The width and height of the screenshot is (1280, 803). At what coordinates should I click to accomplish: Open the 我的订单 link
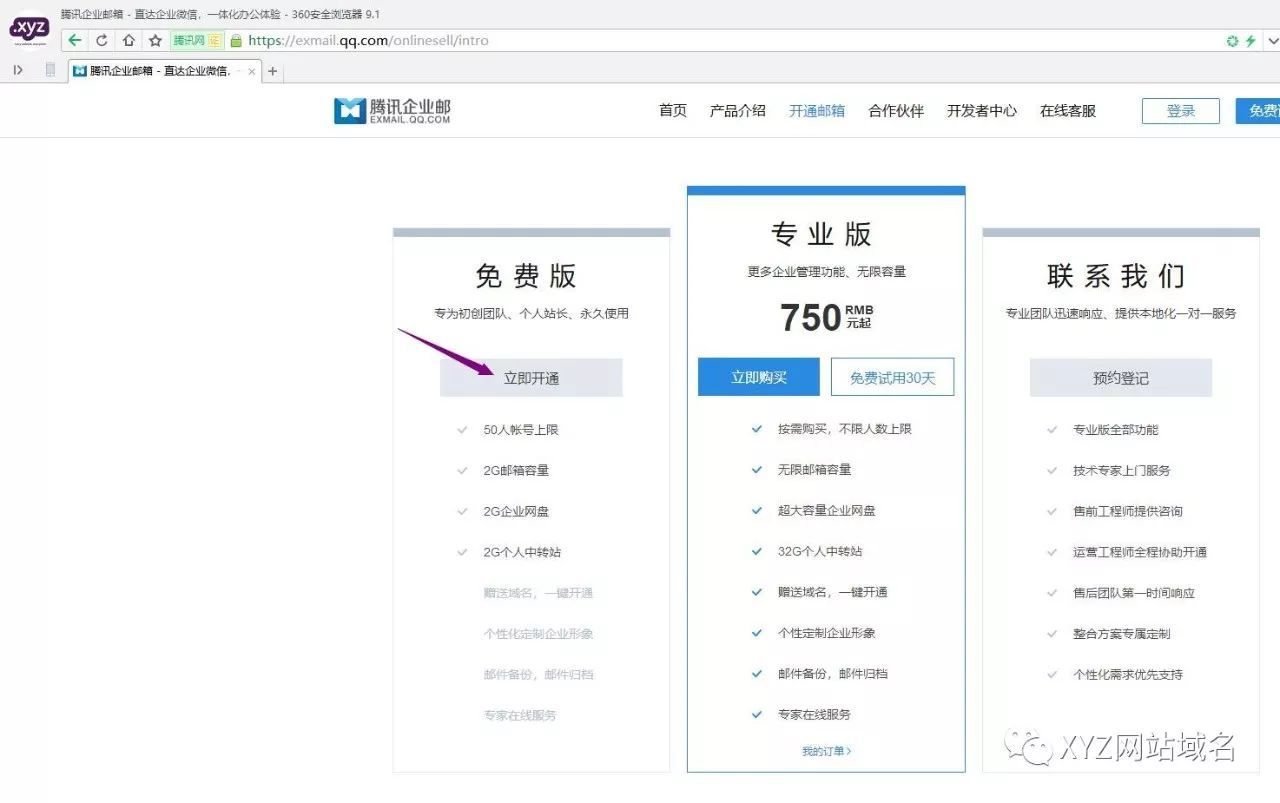(825, 750)
